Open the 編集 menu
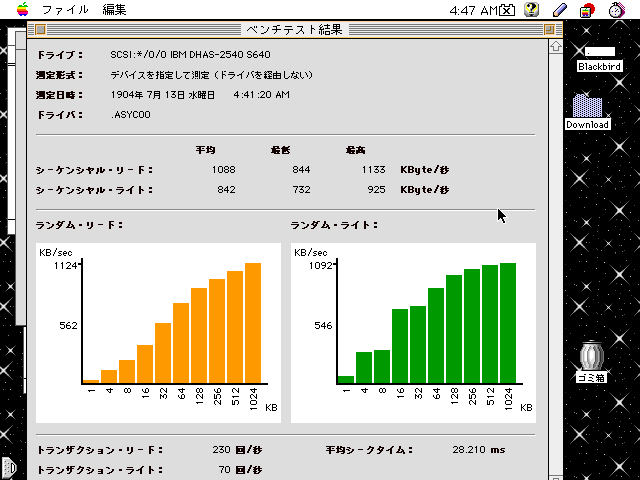The width and height of the screenshot is (640, 480). (x=114, y=9)
